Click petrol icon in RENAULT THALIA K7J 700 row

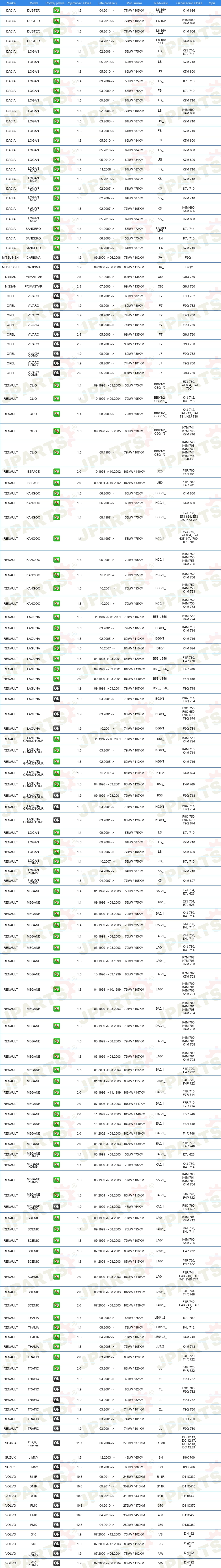57,1318
